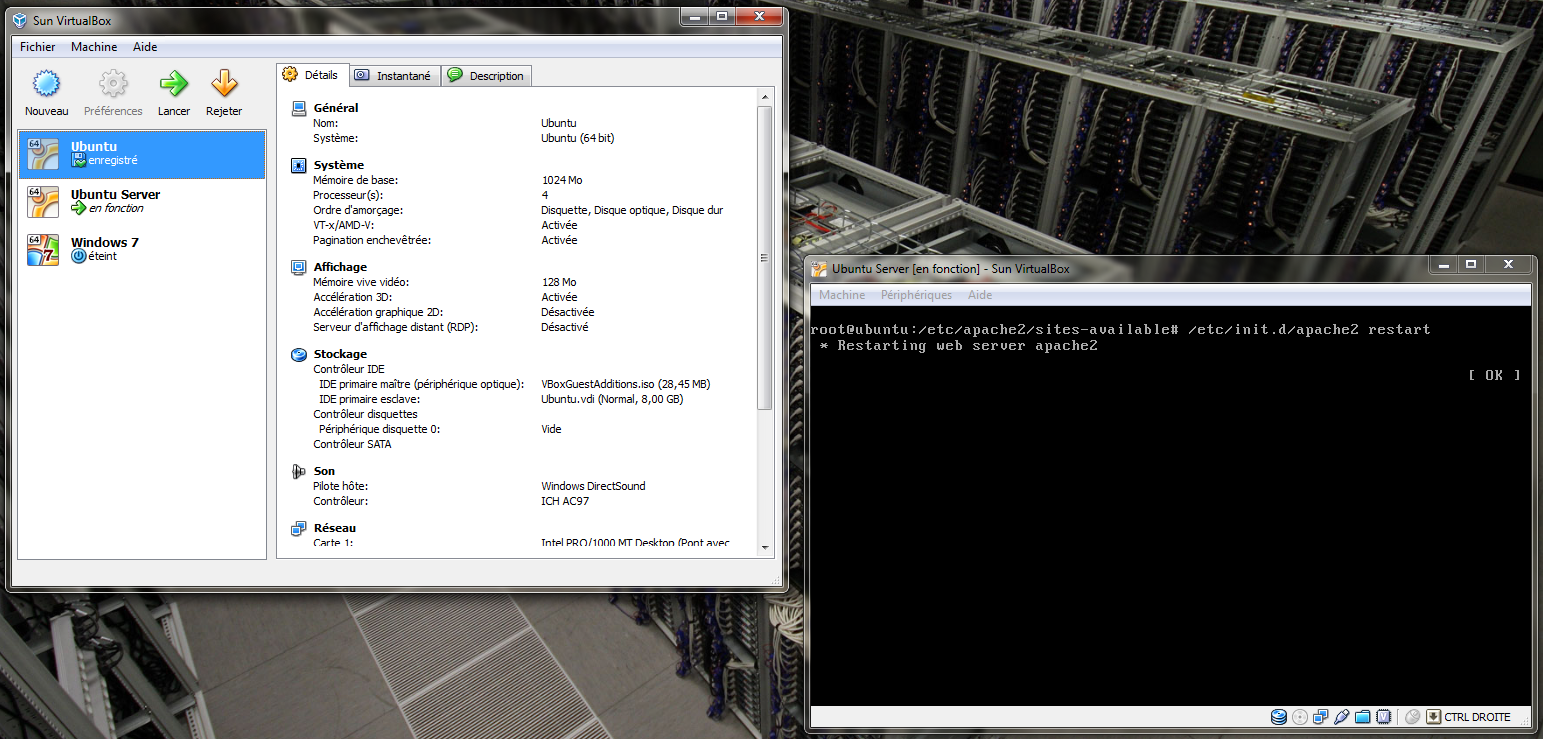The height and width of the screenshot is (739, 1543).
Task: Click the 'Ubuntu (64 bit)' system value
Action: tap(577, 138)
